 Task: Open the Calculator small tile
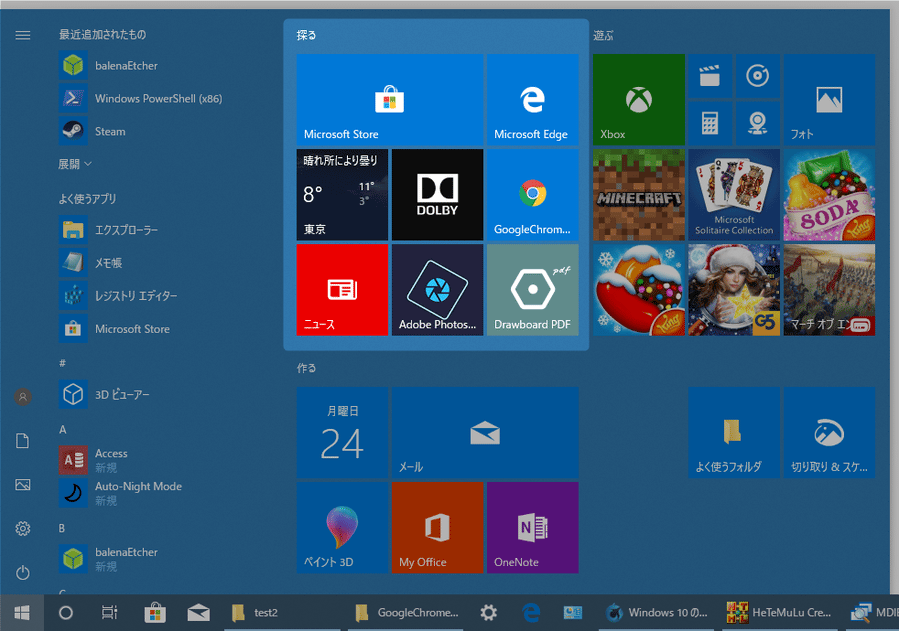(710, 123)
